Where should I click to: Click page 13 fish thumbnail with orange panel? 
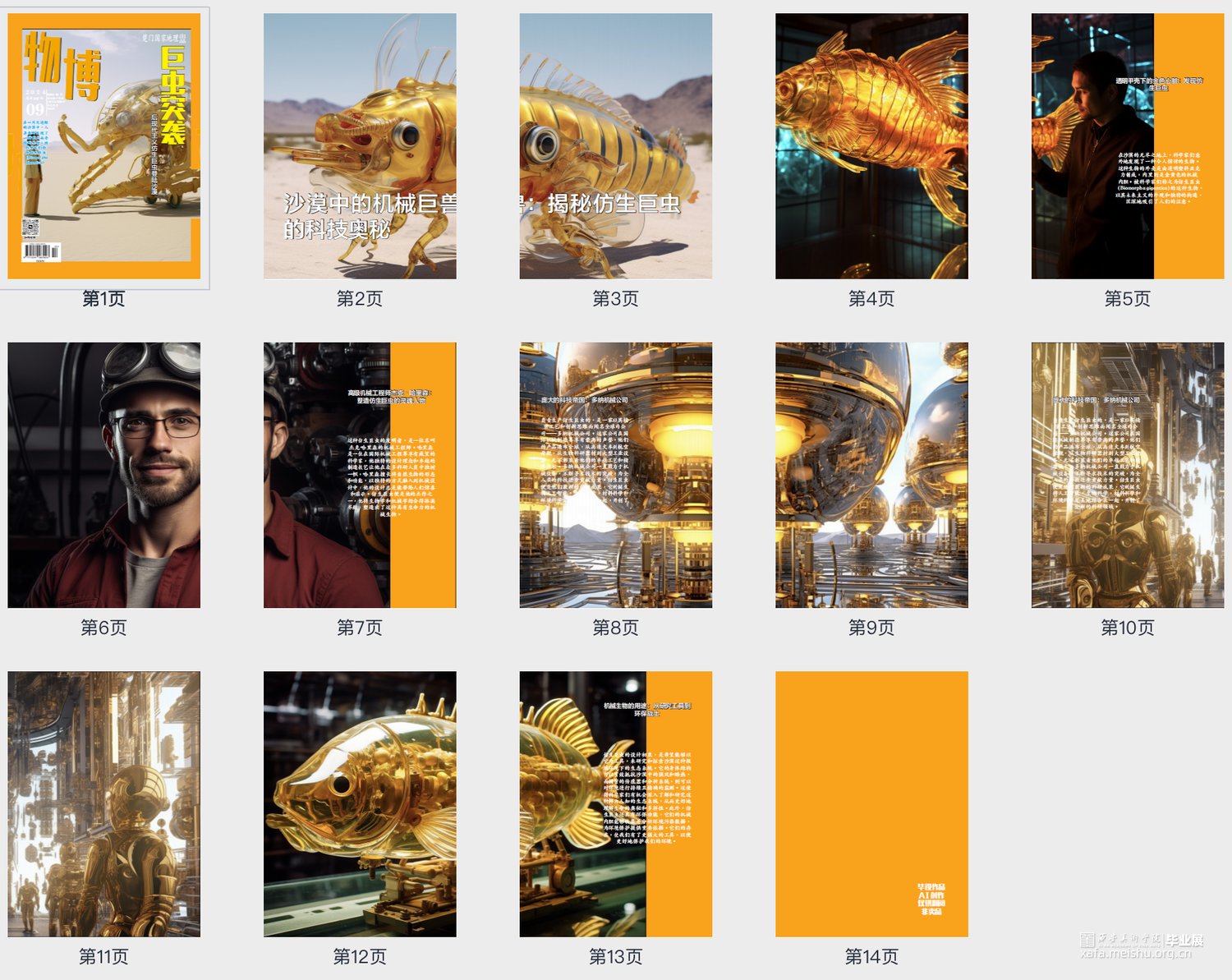coord(615,804)
